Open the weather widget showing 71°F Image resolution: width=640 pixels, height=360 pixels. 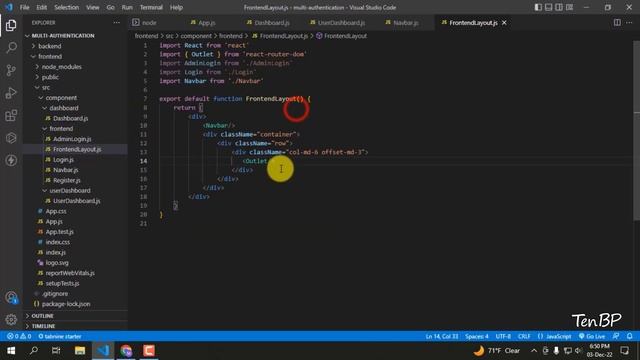(497, 351)
